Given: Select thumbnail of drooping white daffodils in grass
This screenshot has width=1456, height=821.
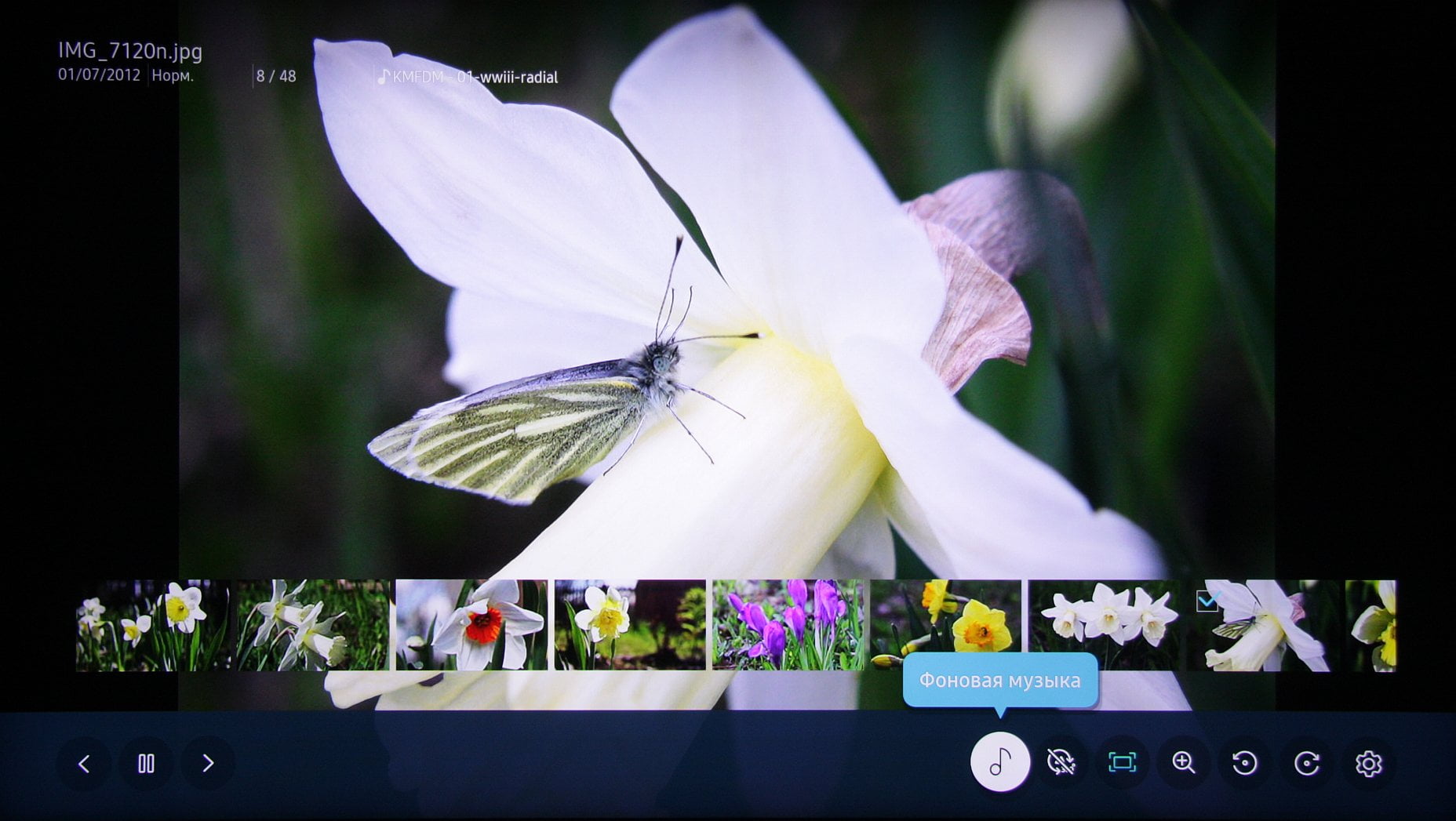Looking at the screenshot, I should tap(313, 626).
